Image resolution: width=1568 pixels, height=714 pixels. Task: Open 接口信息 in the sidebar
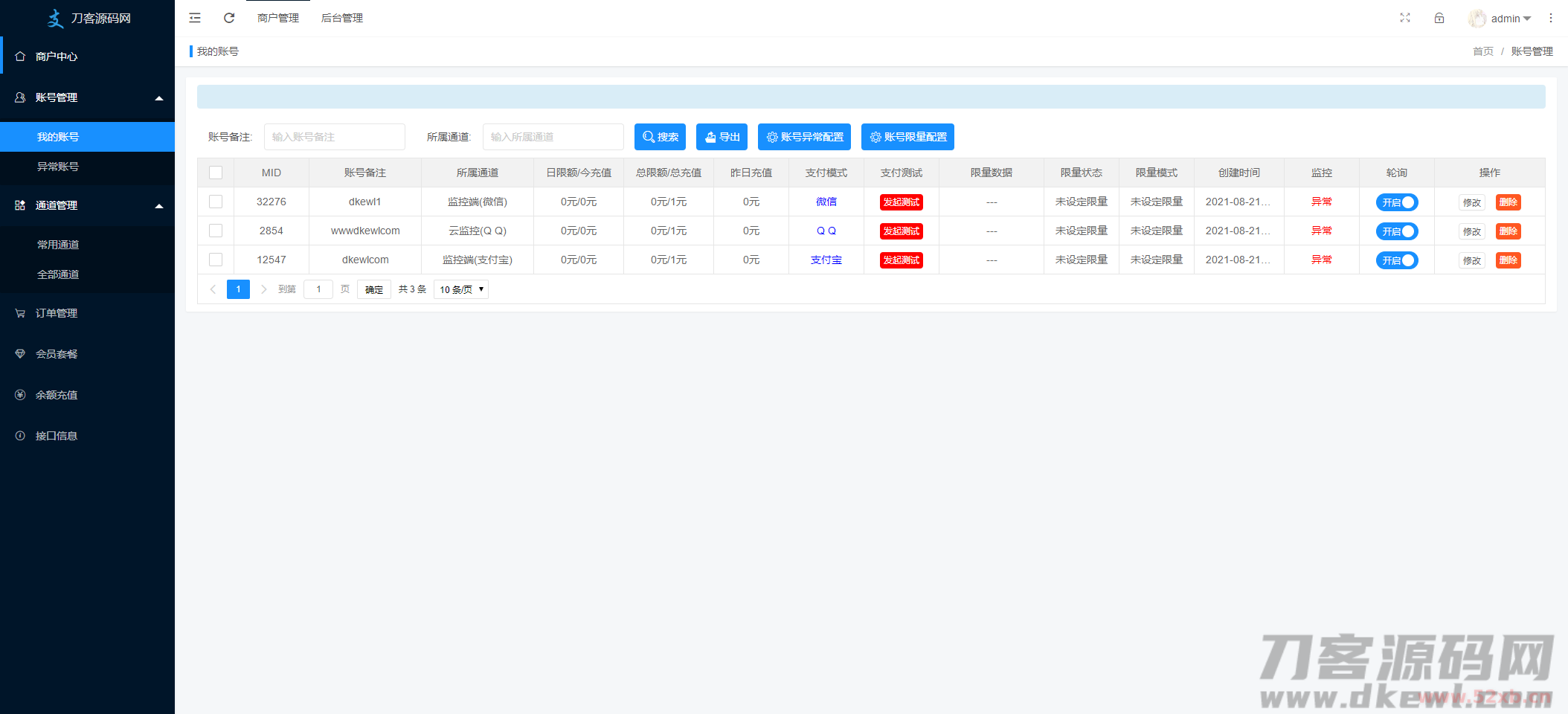tap(57, 436)
